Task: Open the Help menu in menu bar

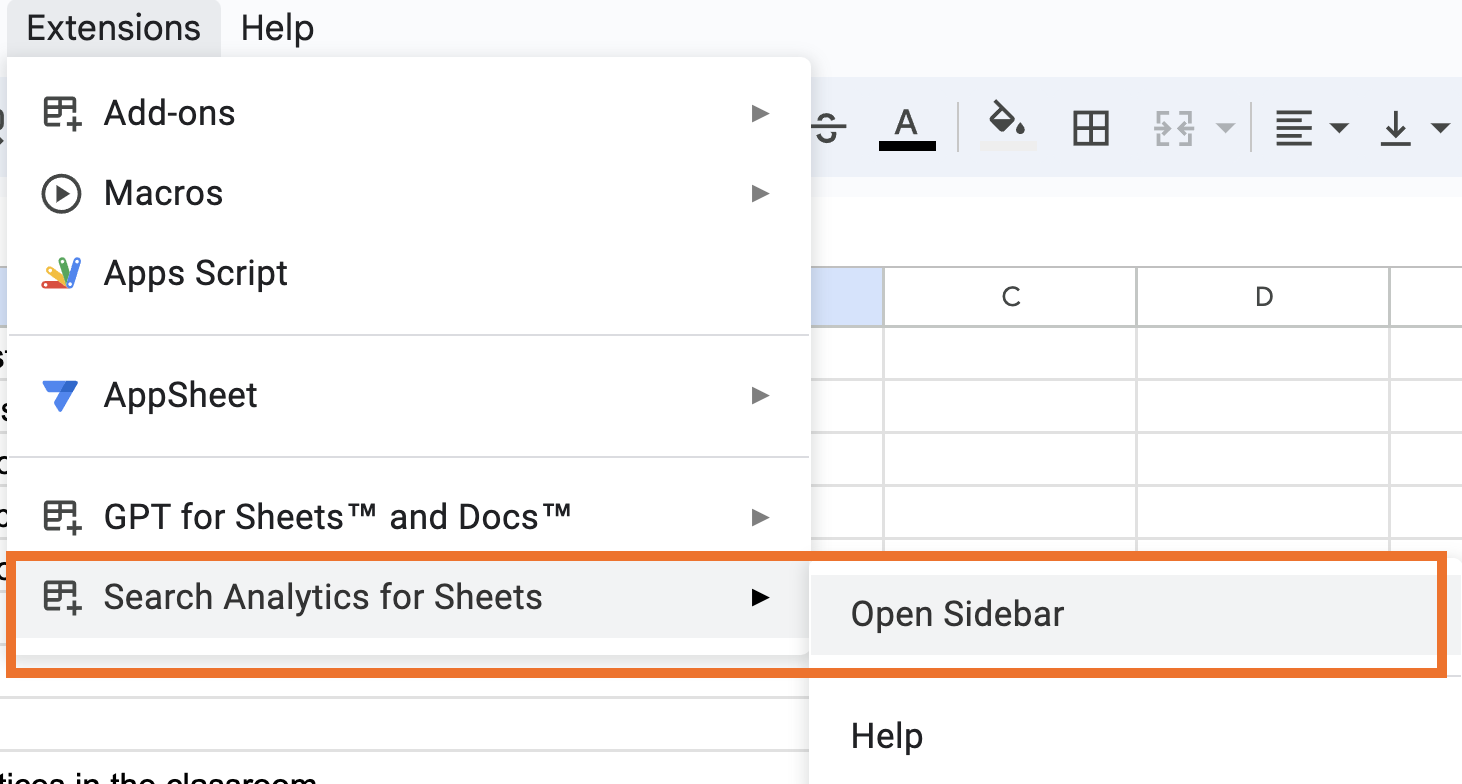Action: click(x=277, y=28)
